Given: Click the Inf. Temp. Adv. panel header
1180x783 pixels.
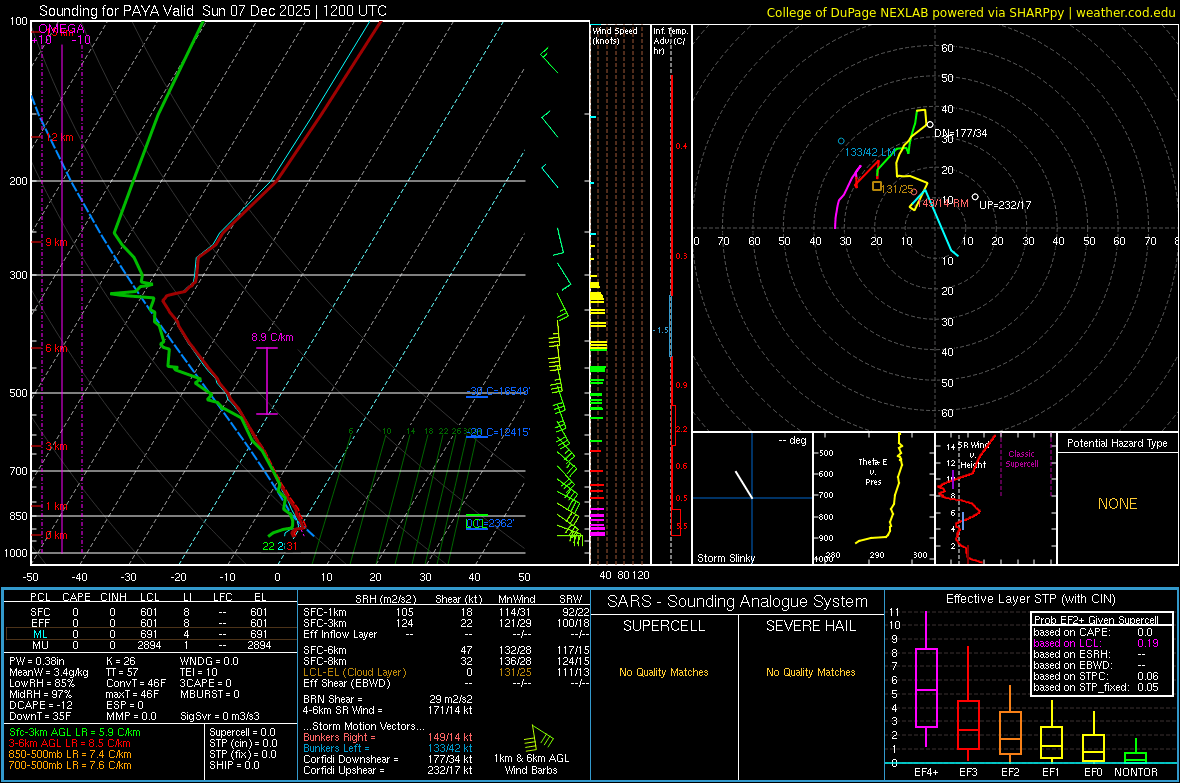Looking at the screenshot, I should coord(670,41).
